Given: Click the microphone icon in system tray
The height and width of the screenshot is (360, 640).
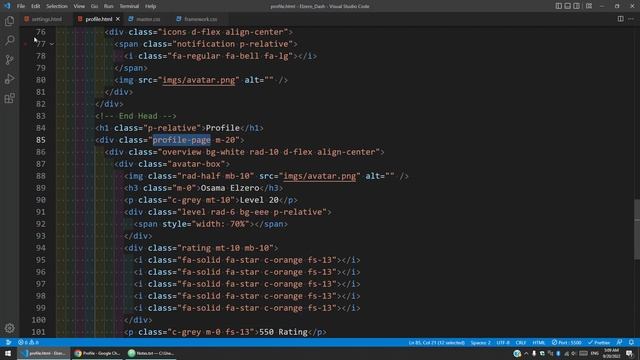Looking at the screenshot, I should [534, 353].
